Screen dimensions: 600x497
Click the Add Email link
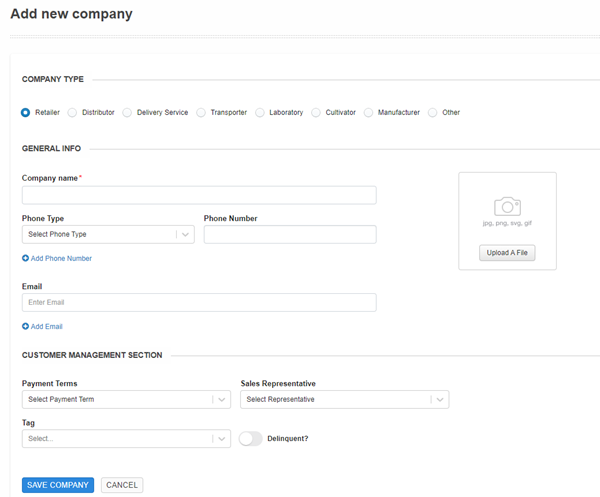coord(47,326)
